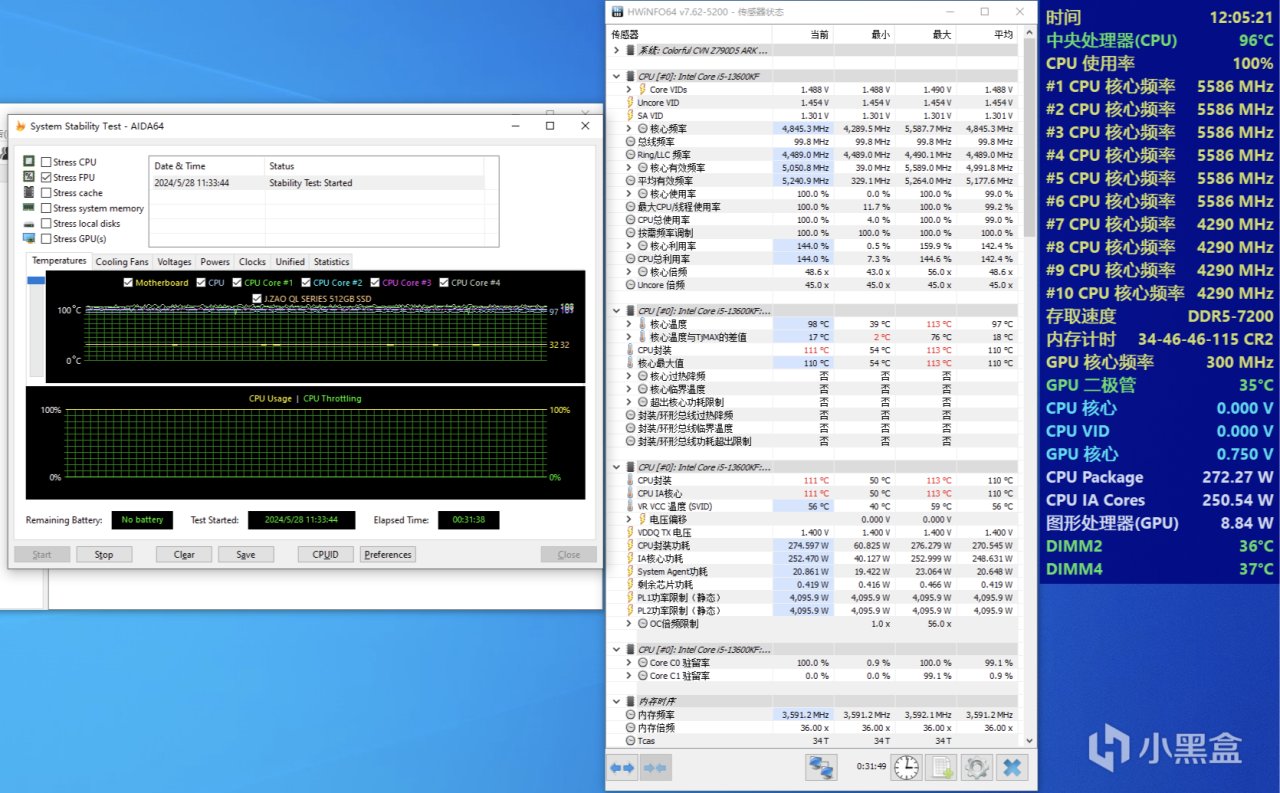Expand the 系统: Colorful CVN Z790D5 ARK group
The height and width of the screenshot is (793, 1280).
(616, 50)
